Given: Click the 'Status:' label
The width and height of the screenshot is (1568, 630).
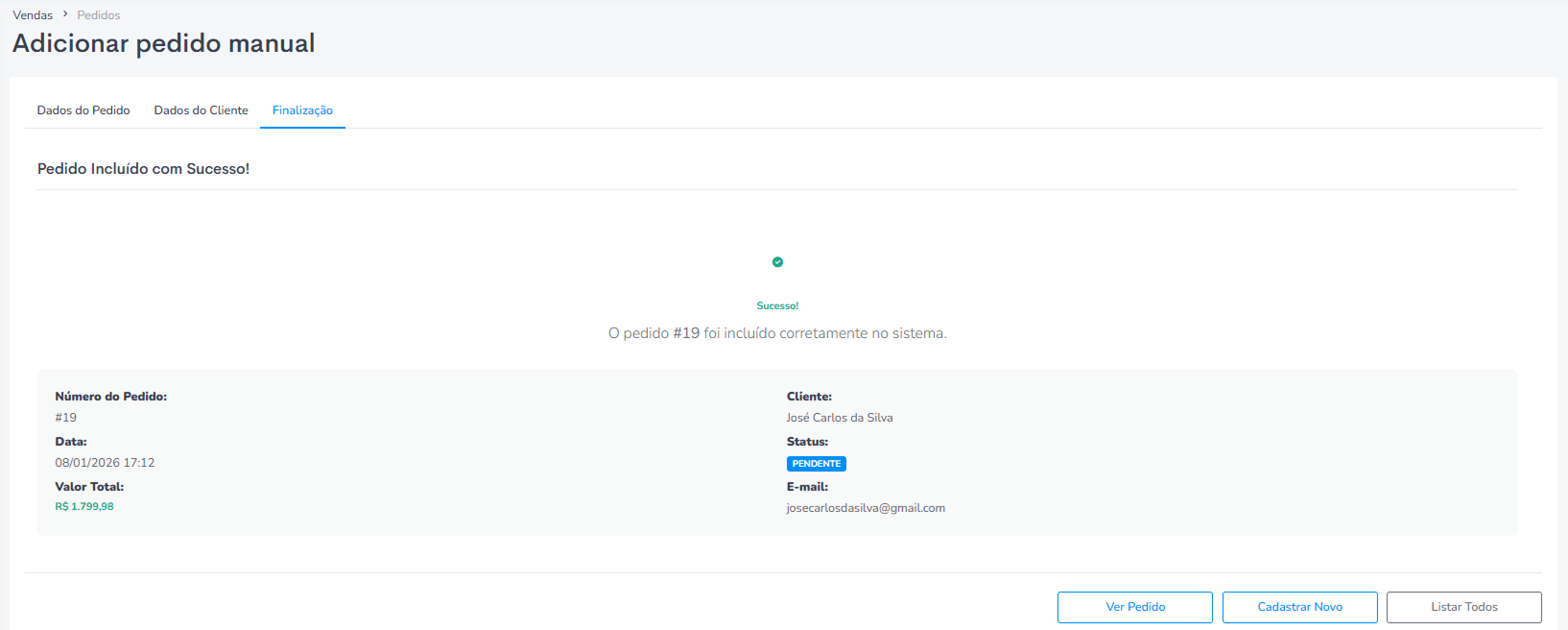Looking at the screenshot, I should pyautogui.click(x=807, y=442).
